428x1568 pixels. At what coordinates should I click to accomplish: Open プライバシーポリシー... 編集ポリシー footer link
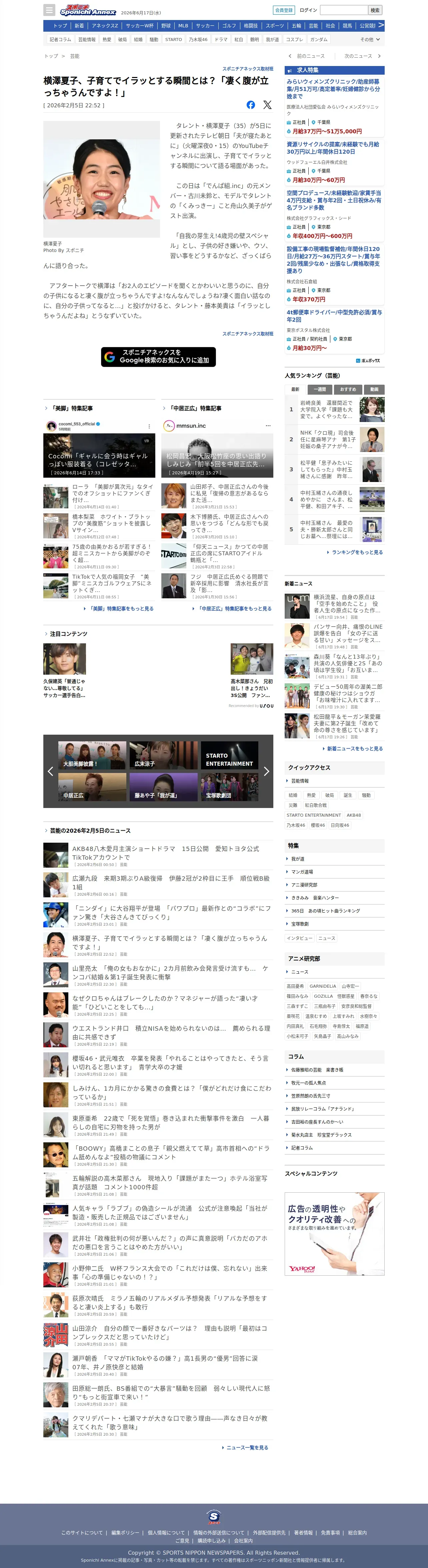tap(125, 1533)
